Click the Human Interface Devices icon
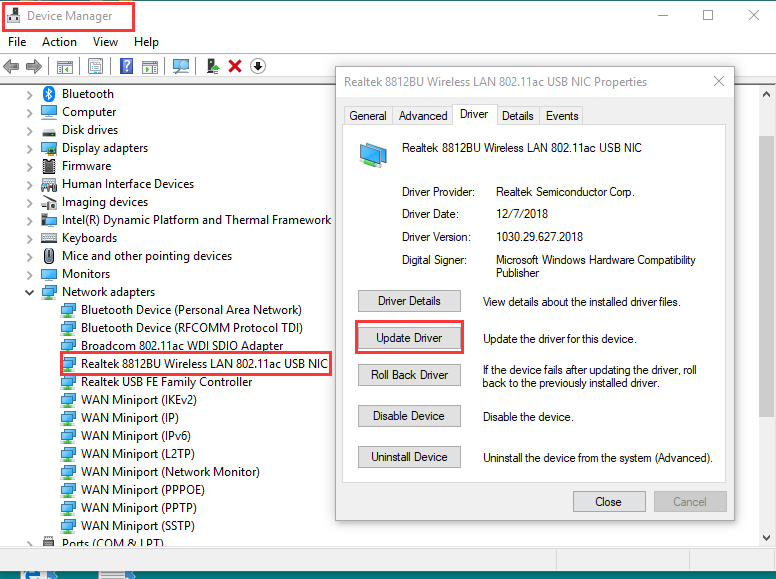 click(x=48, y=185)
